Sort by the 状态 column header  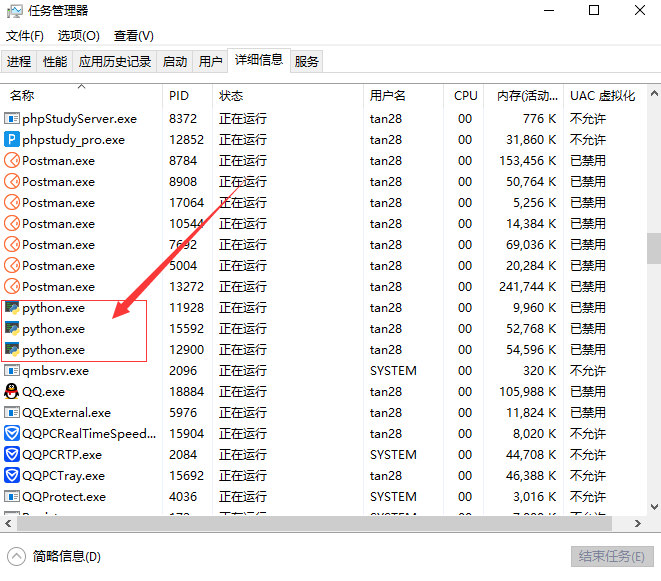pos(288,96)
